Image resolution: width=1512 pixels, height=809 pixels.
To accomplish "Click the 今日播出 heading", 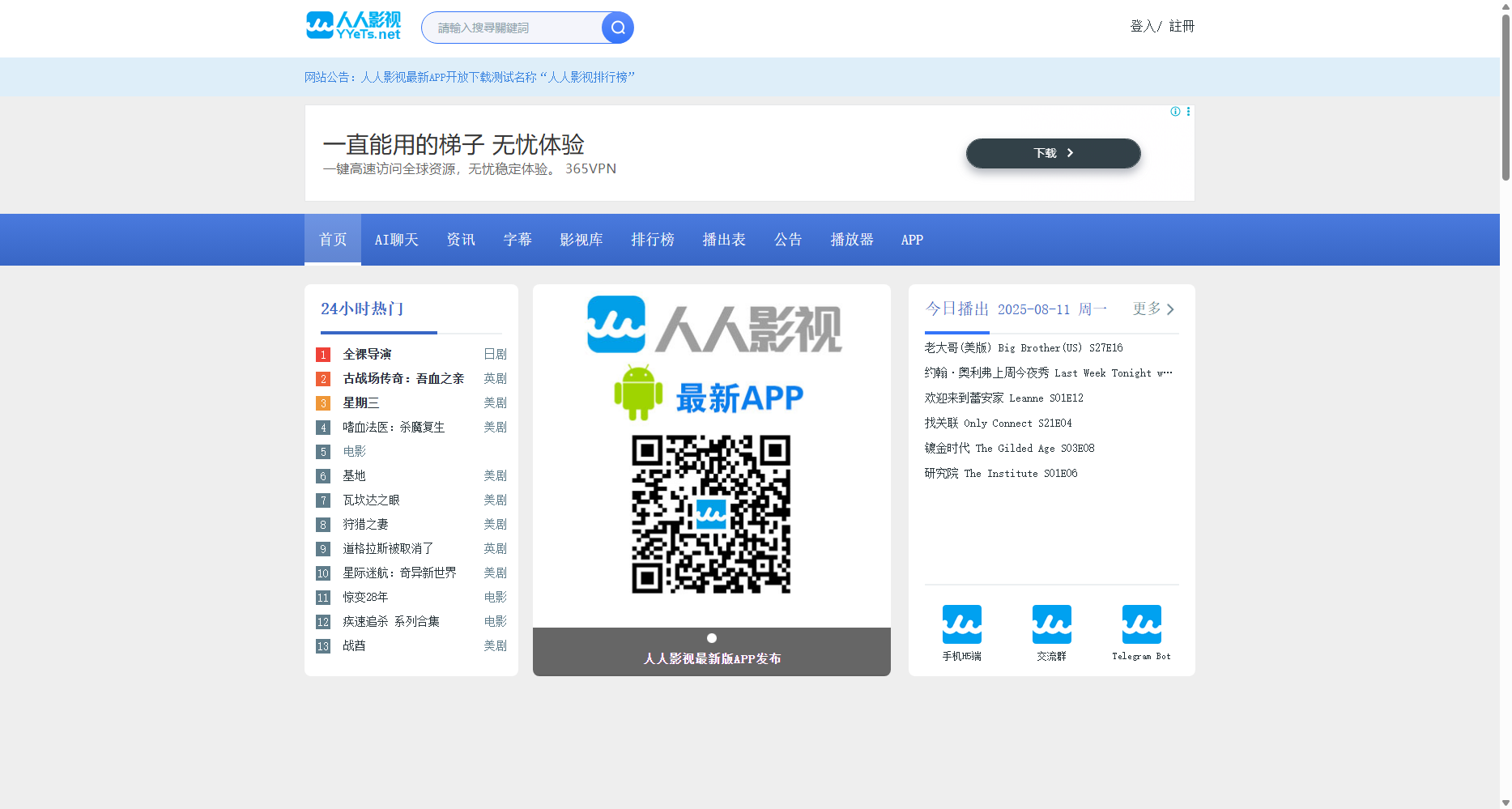I will pos(957,309).
